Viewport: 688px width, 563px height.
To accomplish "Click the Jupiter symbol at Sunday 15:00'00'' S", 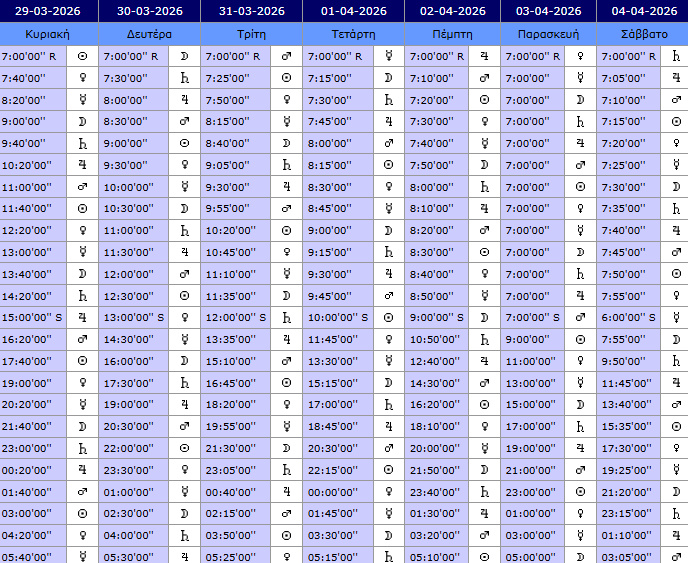I will (x=82, y=318).
